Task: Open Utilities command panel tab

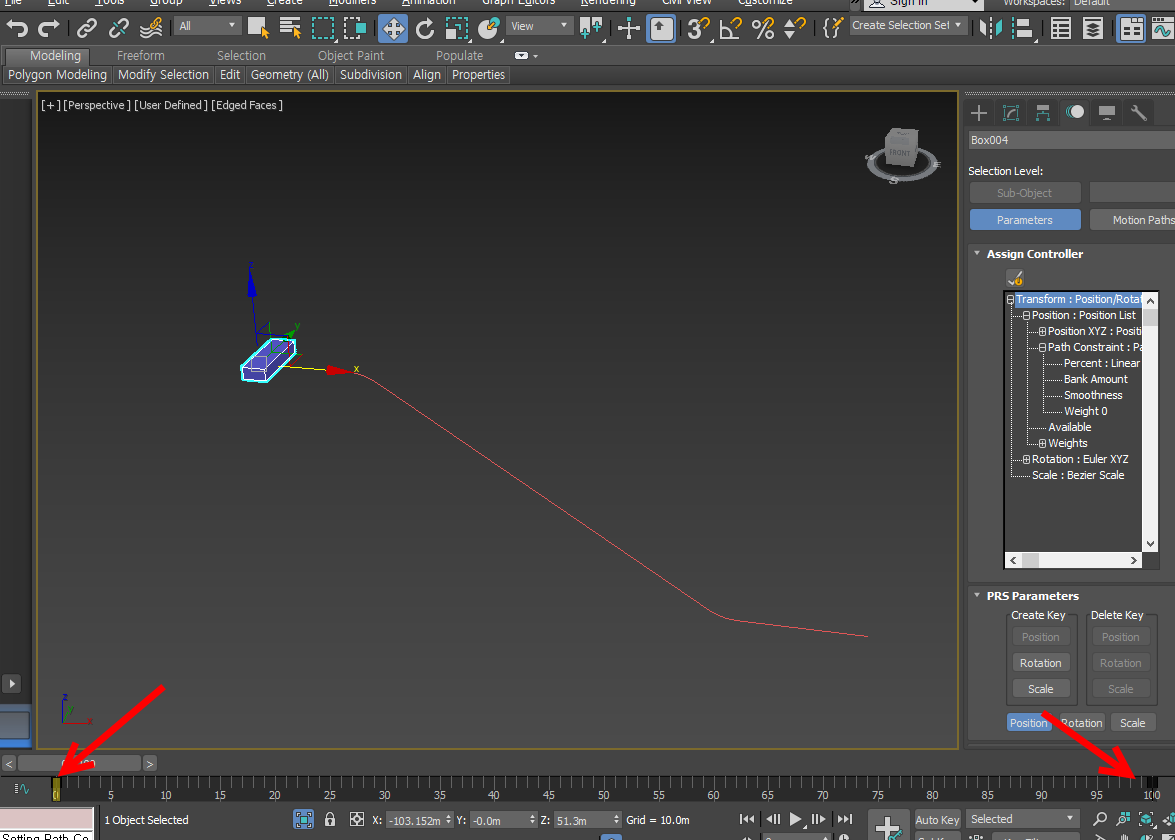Action: tap(1138, 113)
